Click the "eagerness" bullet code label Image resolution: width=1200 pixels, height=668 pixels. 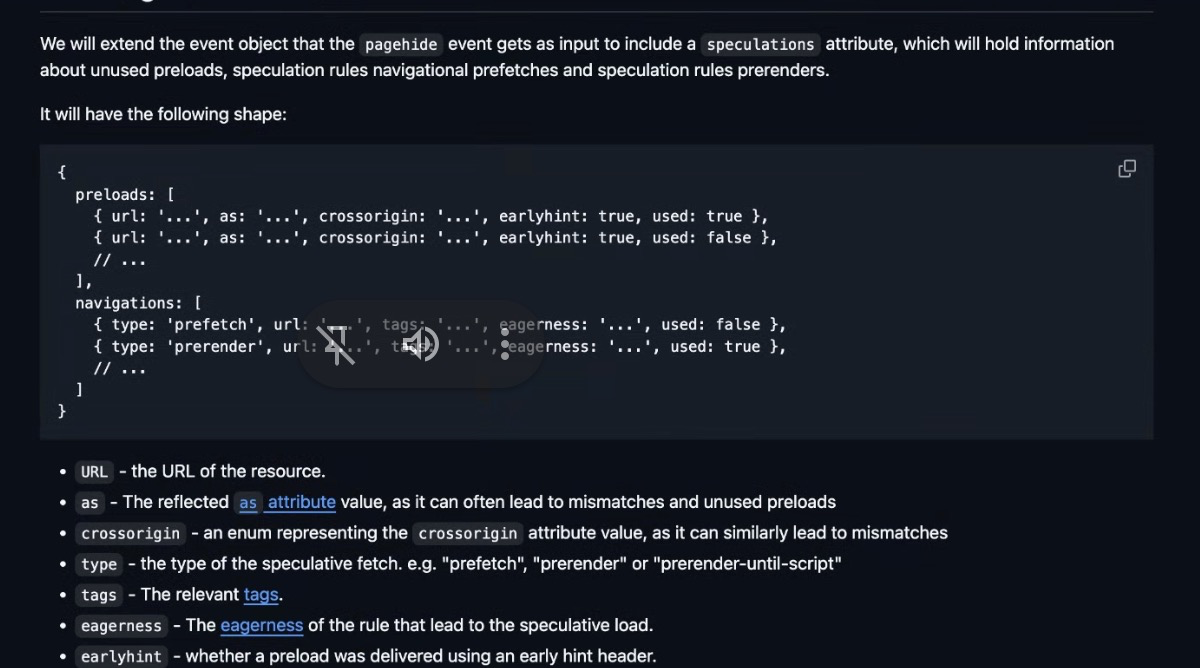coord(121,627)
